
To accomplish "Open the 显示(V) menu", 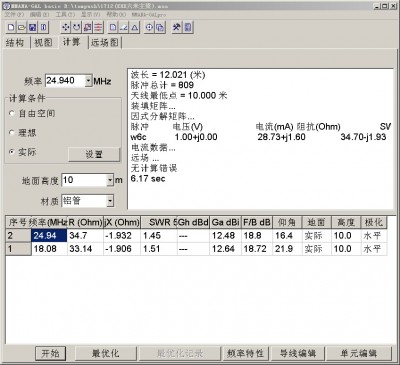I will (x=91, y=15).
